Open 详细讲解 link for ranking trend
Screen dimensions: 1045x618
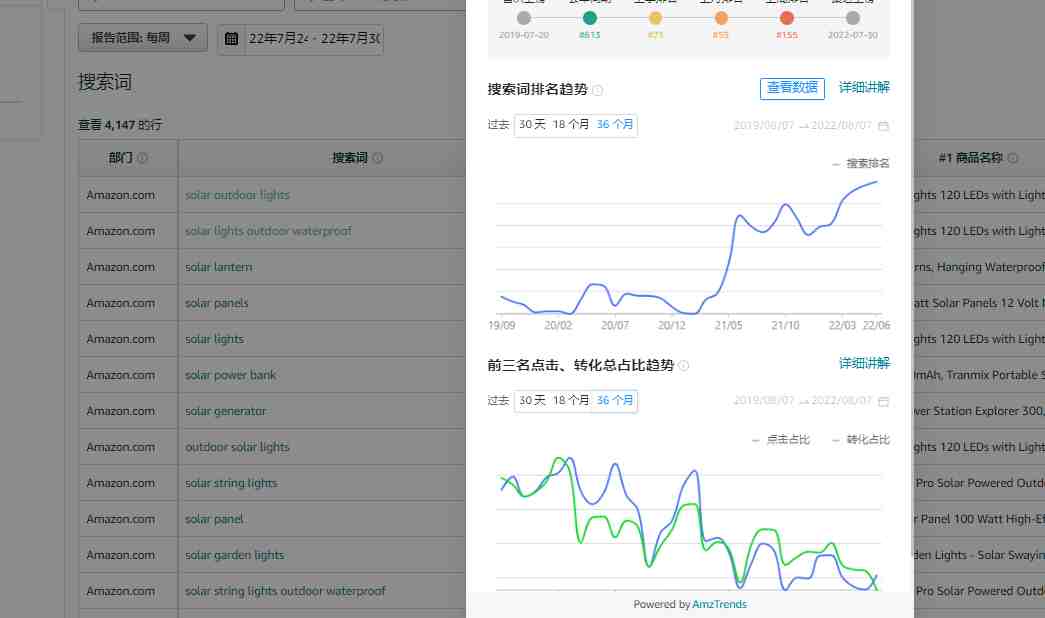coord(864,87)
